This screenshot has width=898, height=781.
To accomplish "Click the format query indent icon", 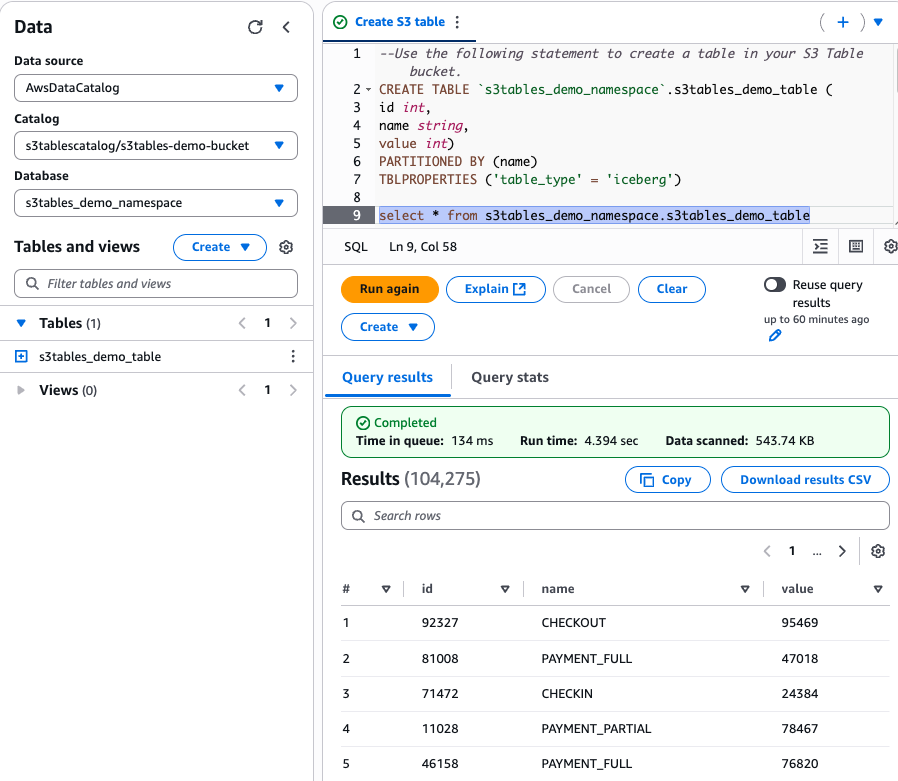I will pyautogui.click(x=821, y=246).
